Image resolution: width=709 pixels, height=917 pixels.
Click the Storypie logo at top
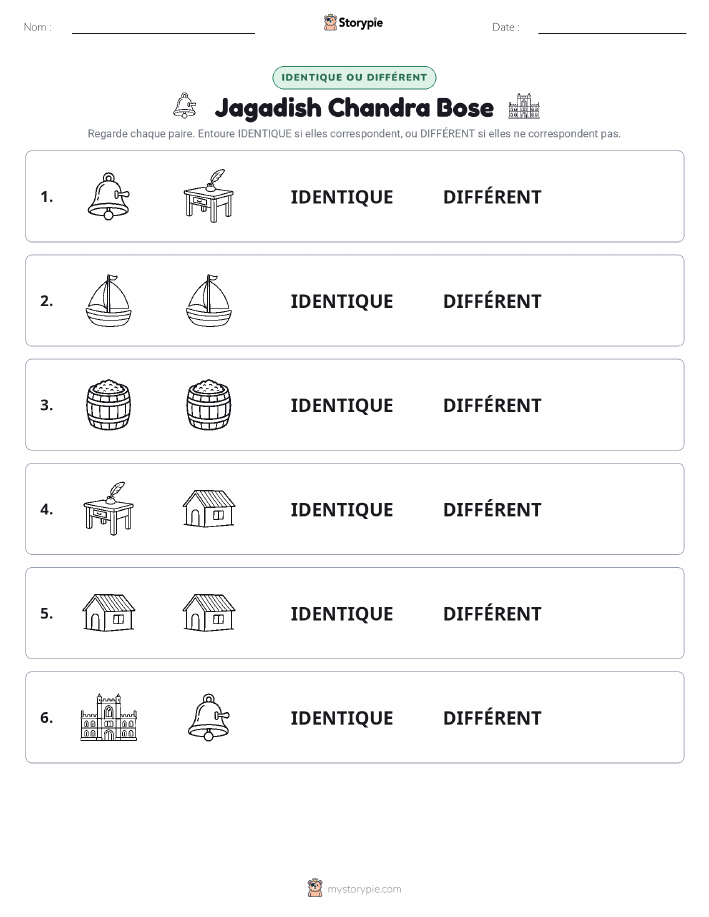point(353,23)
